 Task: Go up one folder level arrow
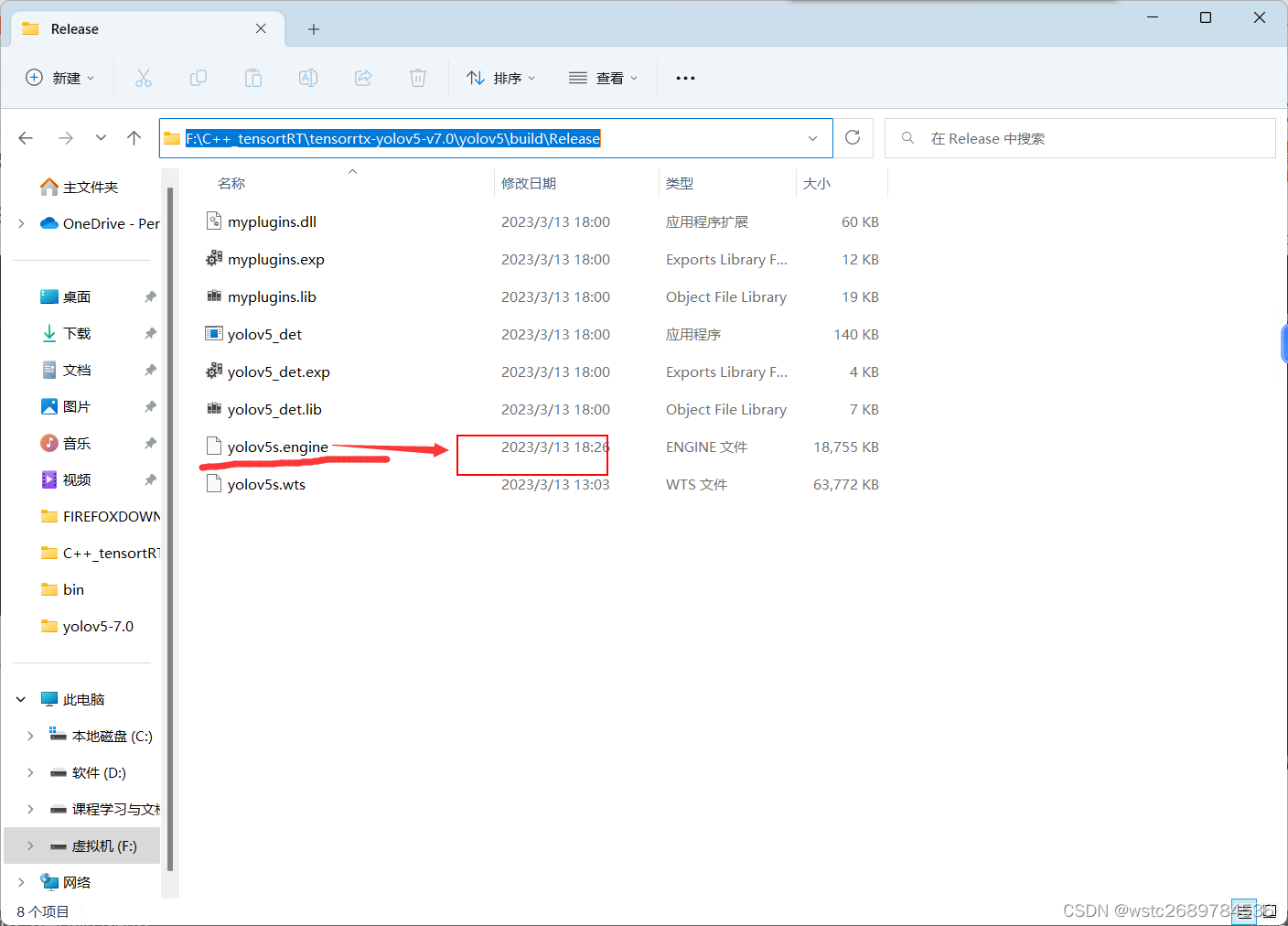134,138
